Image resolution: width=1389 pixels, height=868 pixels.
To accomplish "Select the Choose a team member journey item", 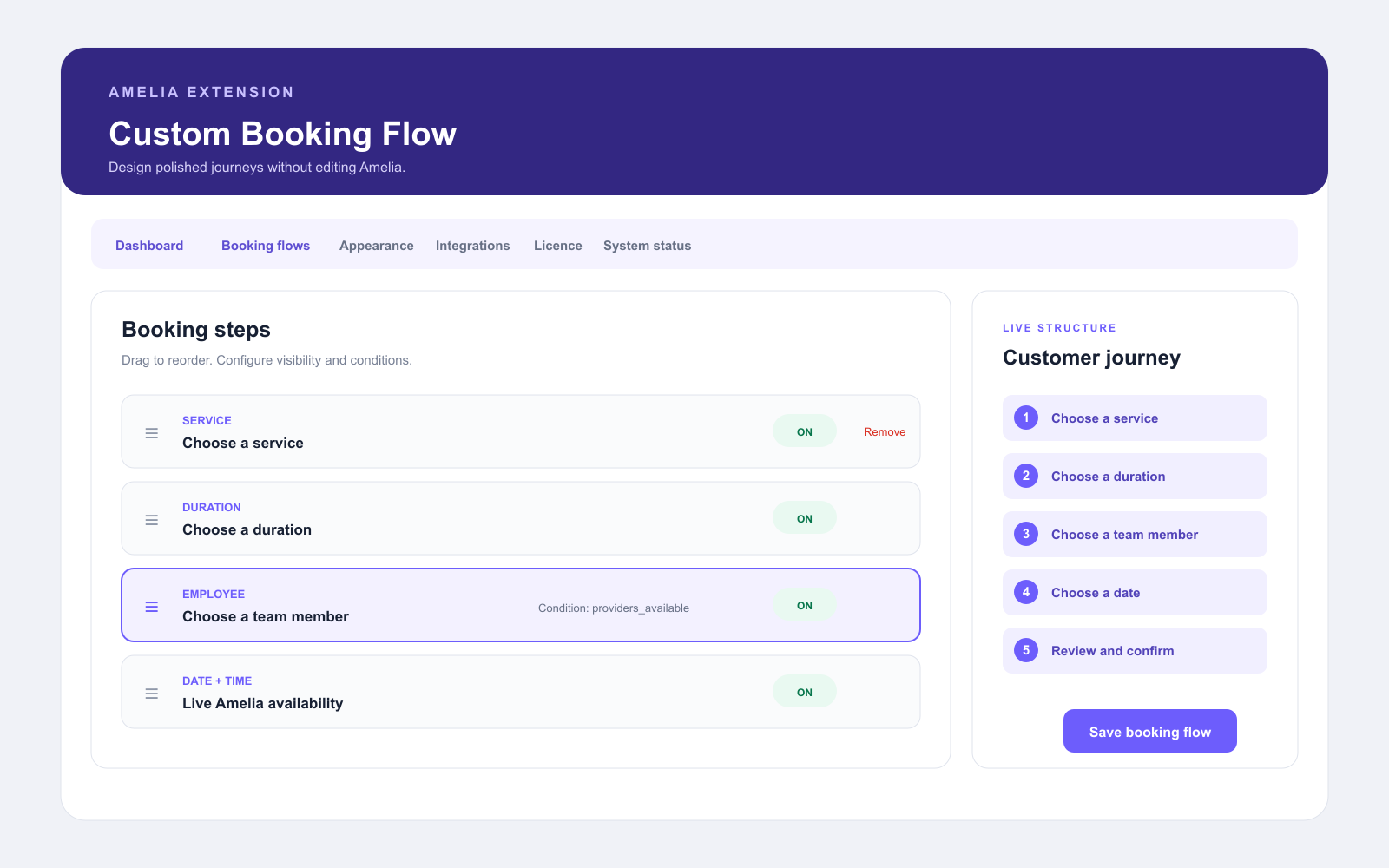I will [x=1135, y=534].
